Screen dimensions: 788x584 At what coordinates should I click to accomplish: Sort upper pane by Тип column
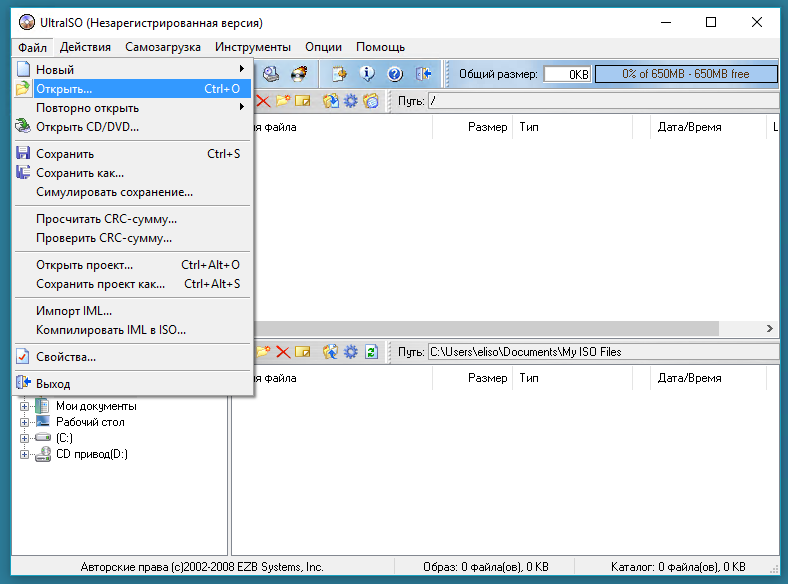[x=572, y=127]
